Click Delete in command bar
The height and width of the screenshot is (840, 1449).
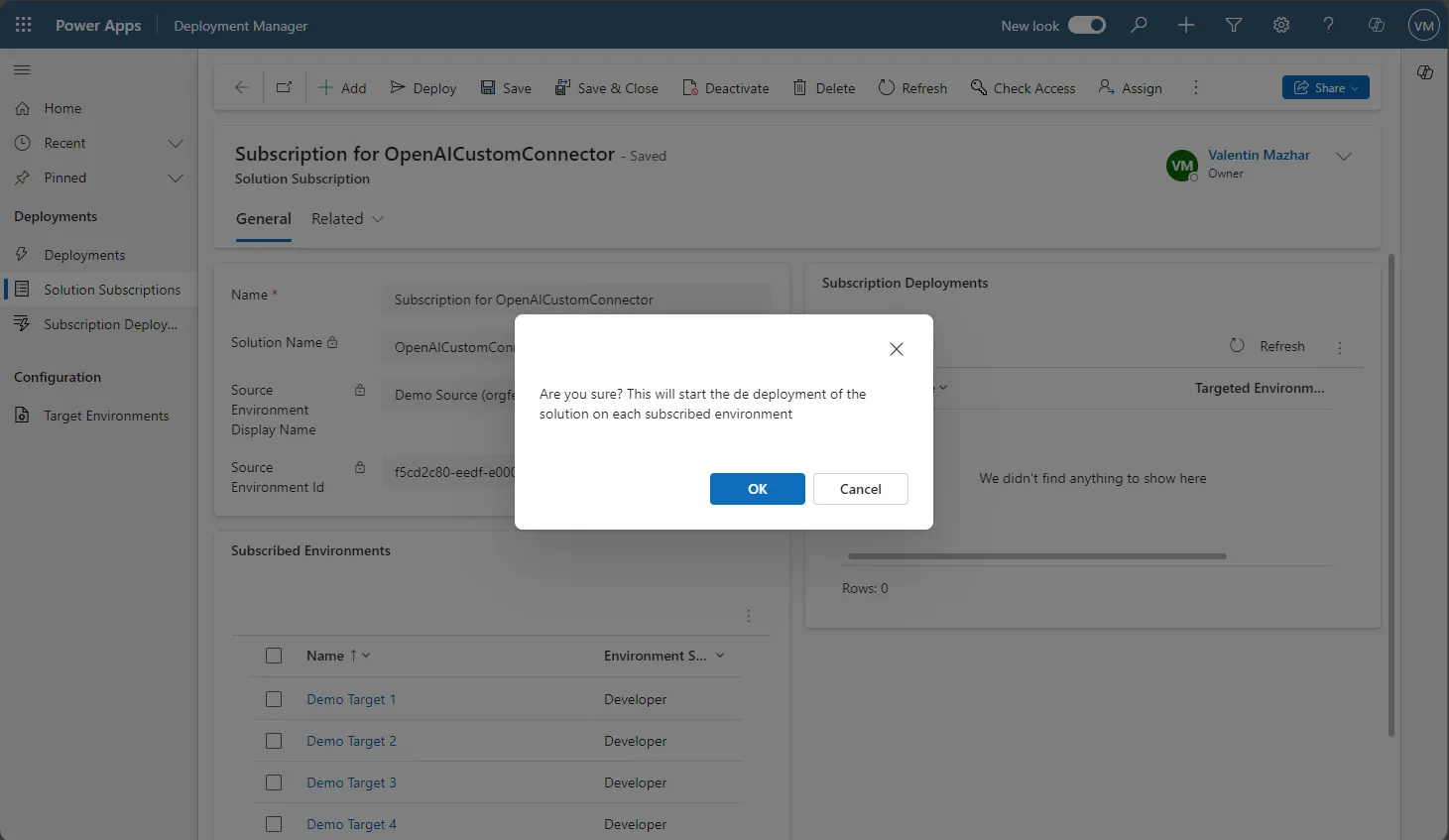824,88
